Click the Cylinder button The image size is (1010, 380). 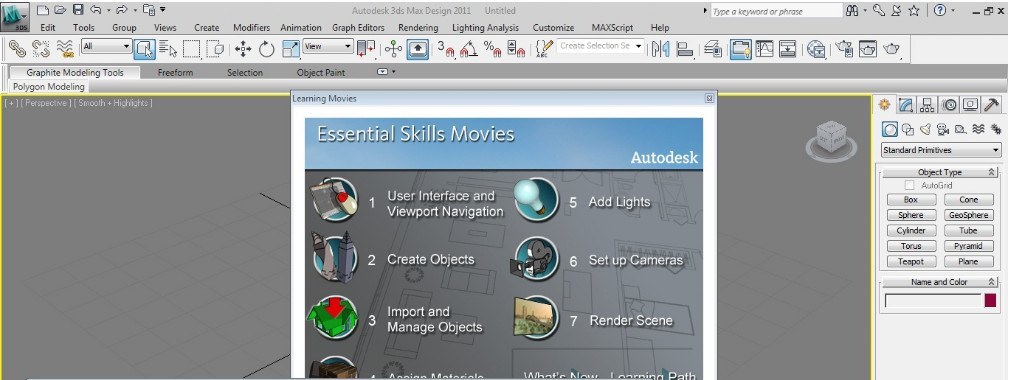tap(910, 231)
